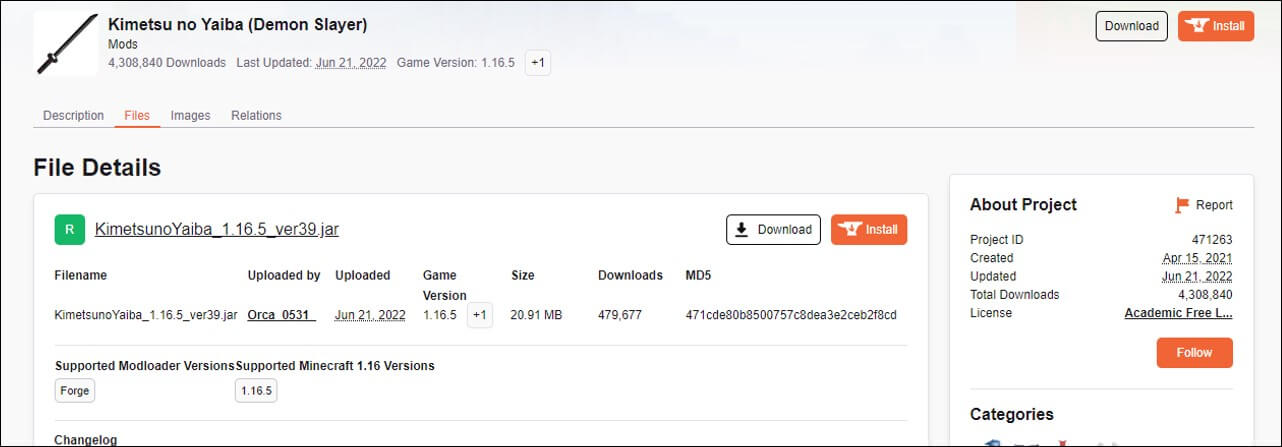Click the download arrow icon in File Details
Viewport: 1282px width, 447px height.
pos(742,229)
